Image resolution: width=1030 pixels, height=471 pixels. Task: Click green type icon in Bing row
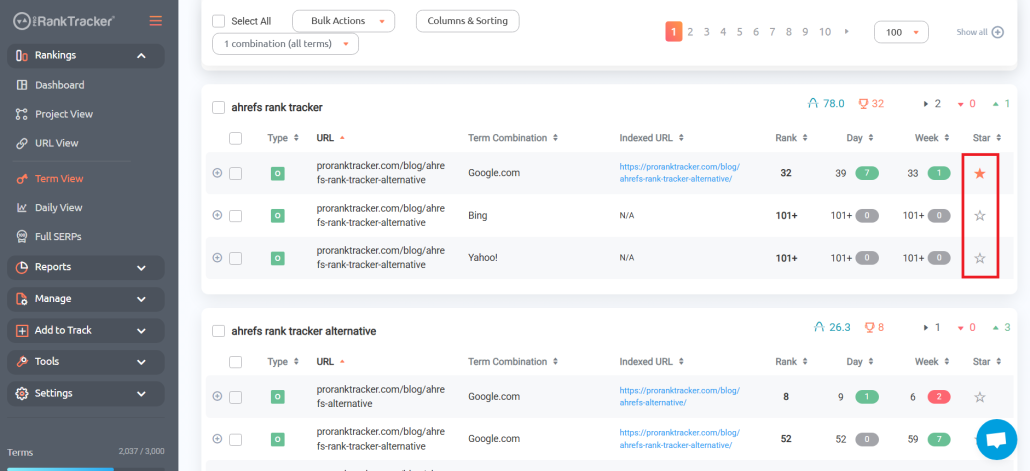point(278,215)
